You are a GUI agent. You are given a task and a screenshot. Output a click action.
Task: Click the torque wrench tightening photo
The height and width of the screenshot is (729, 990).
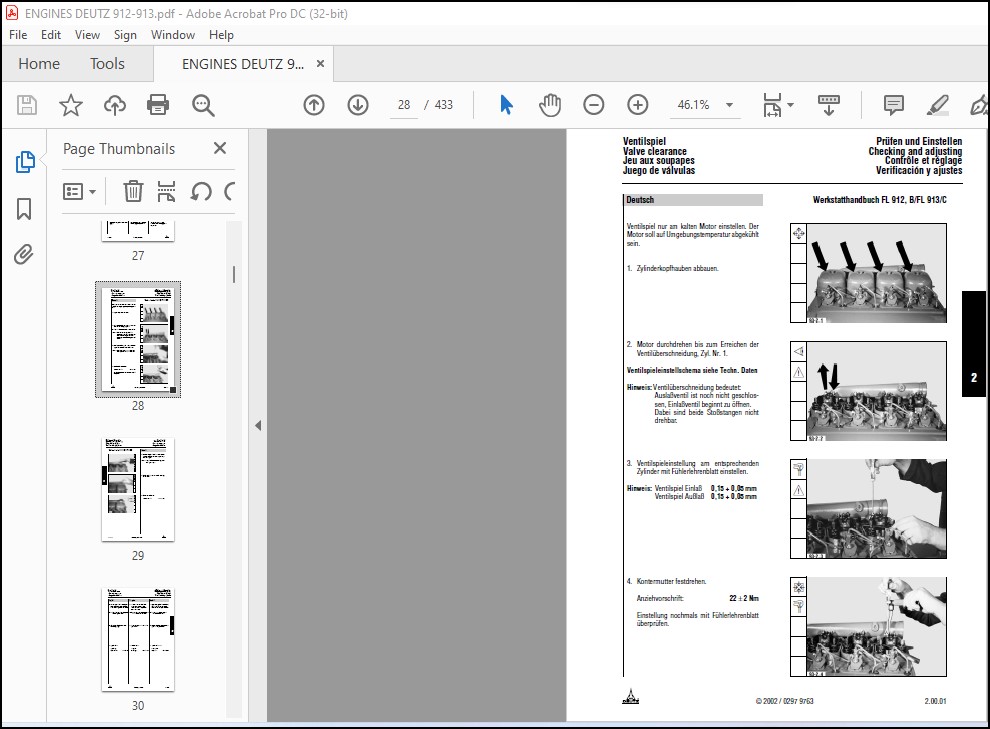click(x=876, y=626)
